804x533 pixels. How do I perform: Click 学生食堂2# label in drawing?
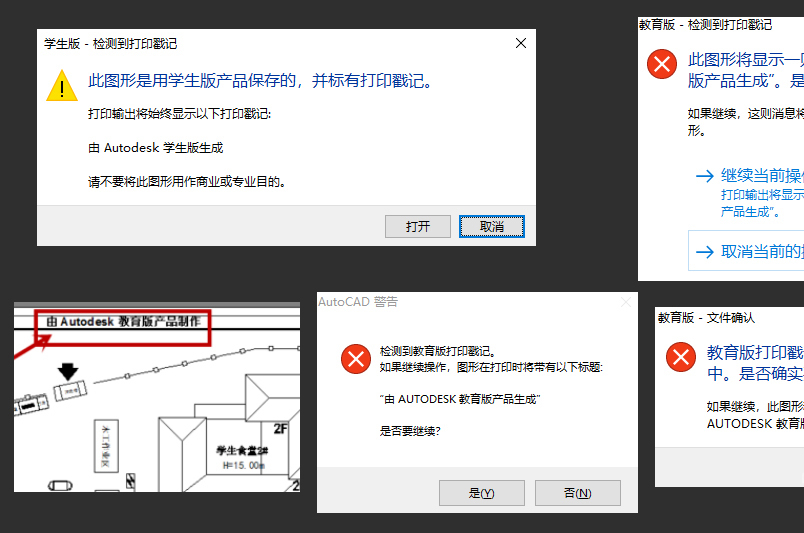click(242, 450)
